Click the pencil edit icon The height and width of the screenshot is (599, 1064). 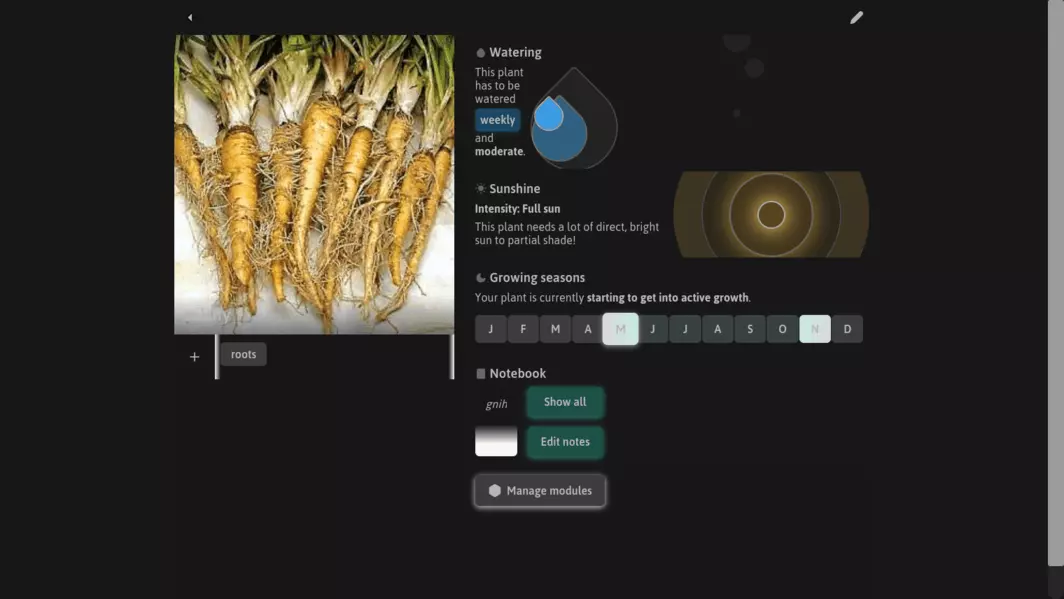tap(856, 17)
